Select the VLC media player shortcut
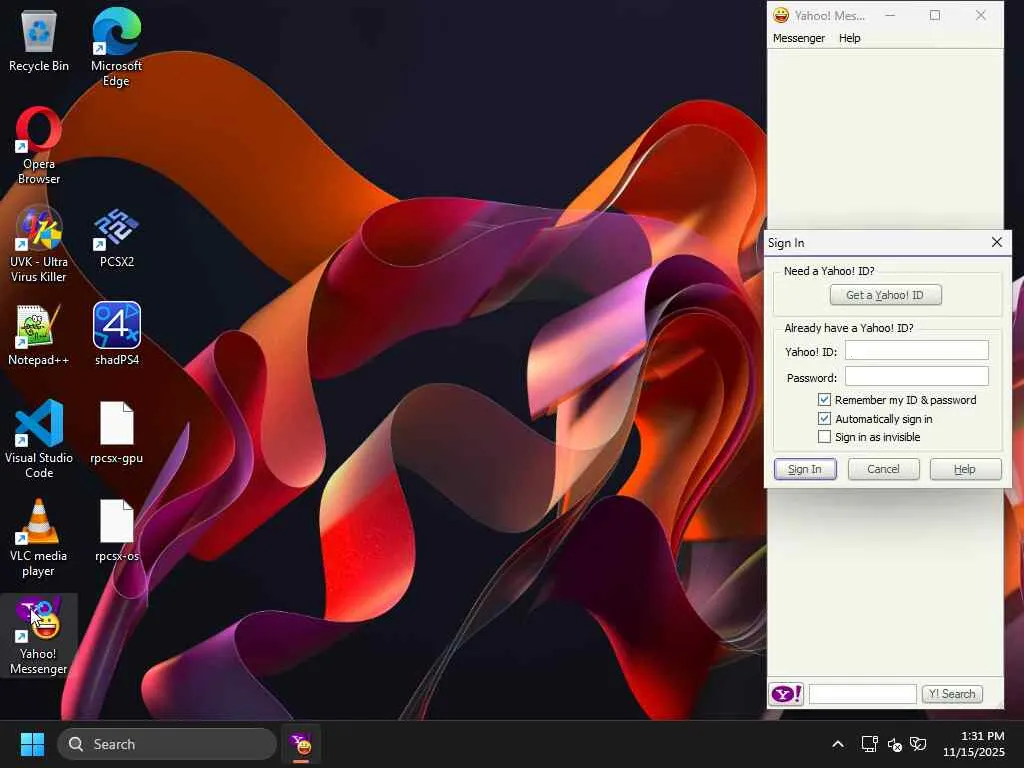1024x768 pixels. (39, 537)
